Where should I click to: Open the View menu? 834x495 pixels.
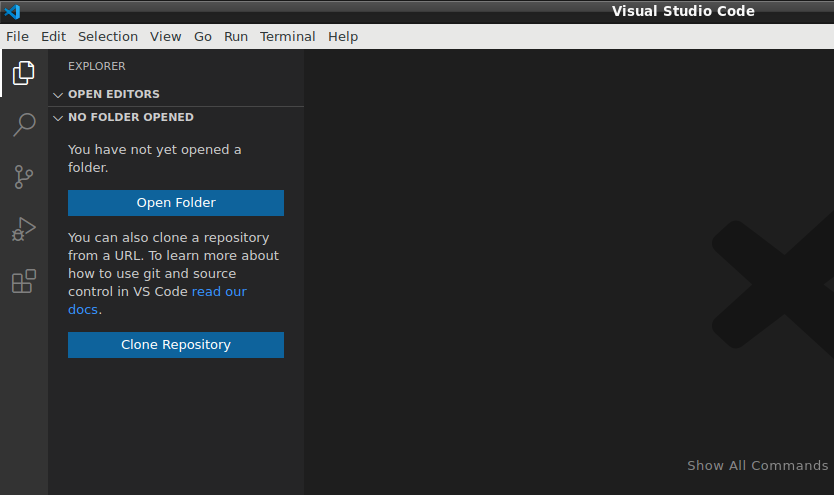(x=165, y=37)
